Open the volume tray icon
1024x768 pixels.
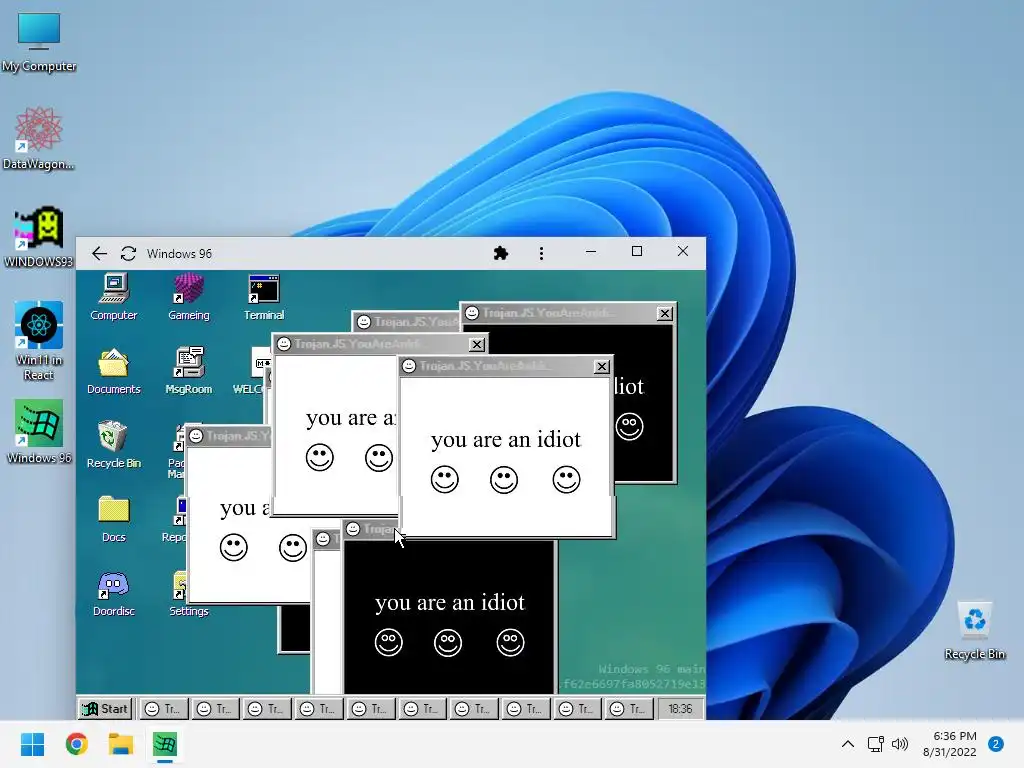pos(900,744)
